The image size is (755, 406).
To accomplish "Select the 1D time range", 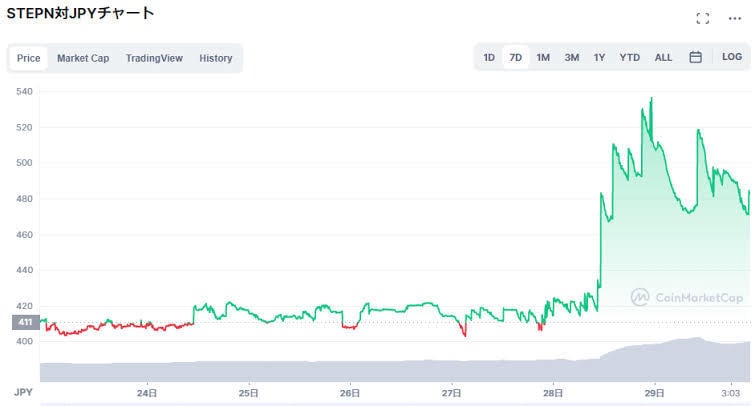I will [x=489, y=57].
